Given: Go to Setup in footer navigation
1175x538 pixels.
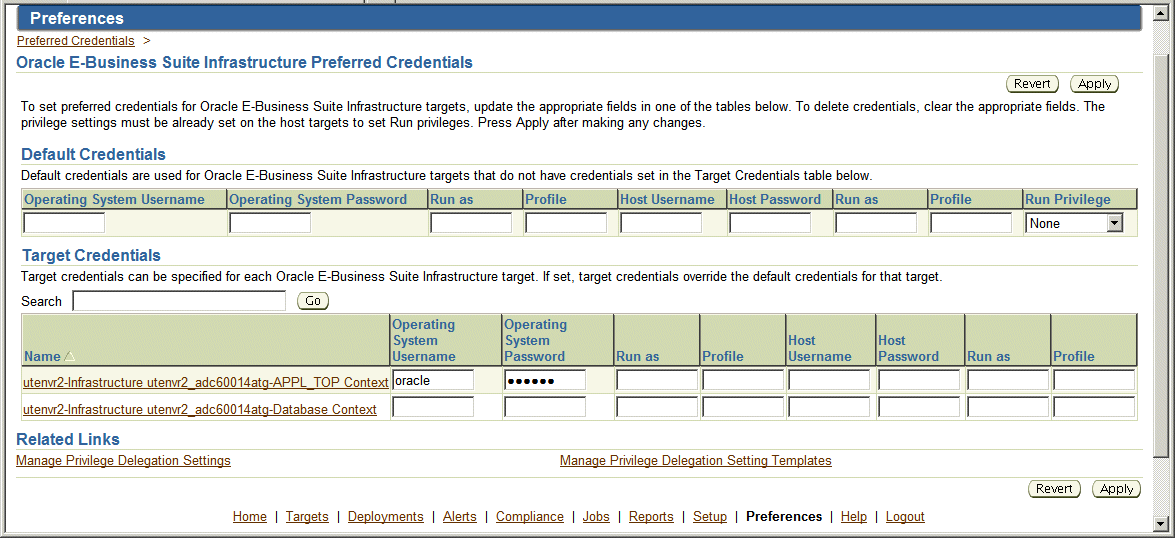Looking at the screenshot, I should (x=710, y=516).
